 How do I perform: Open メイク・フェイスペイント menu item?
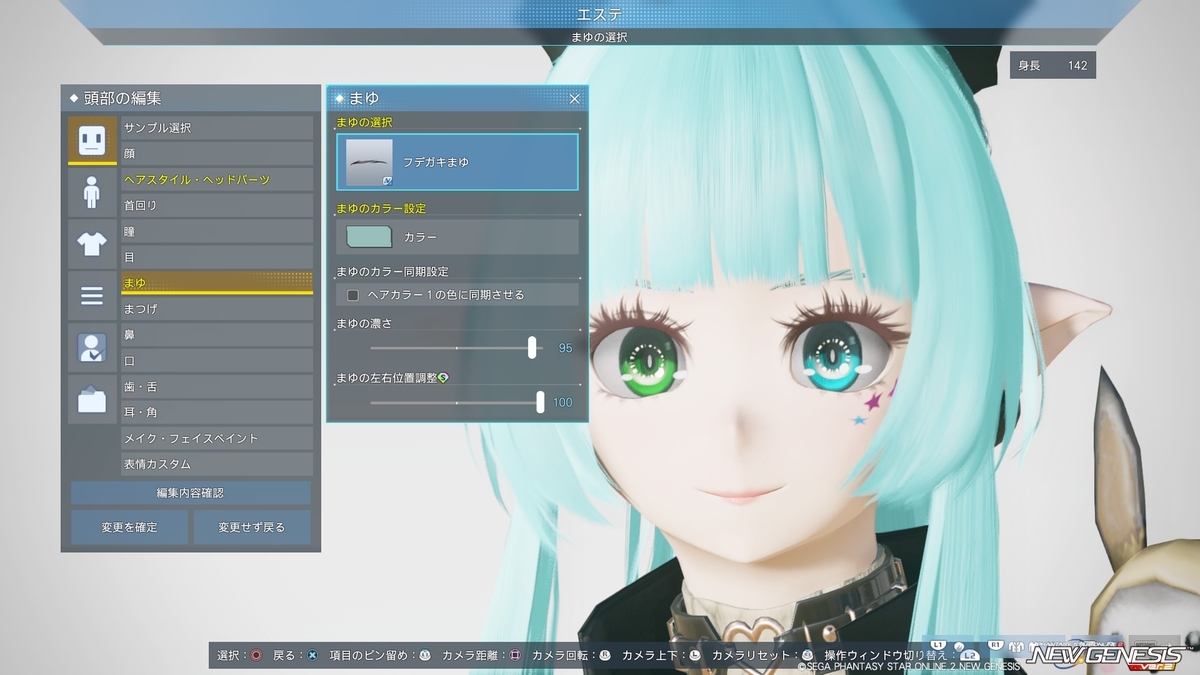(217, 438)
